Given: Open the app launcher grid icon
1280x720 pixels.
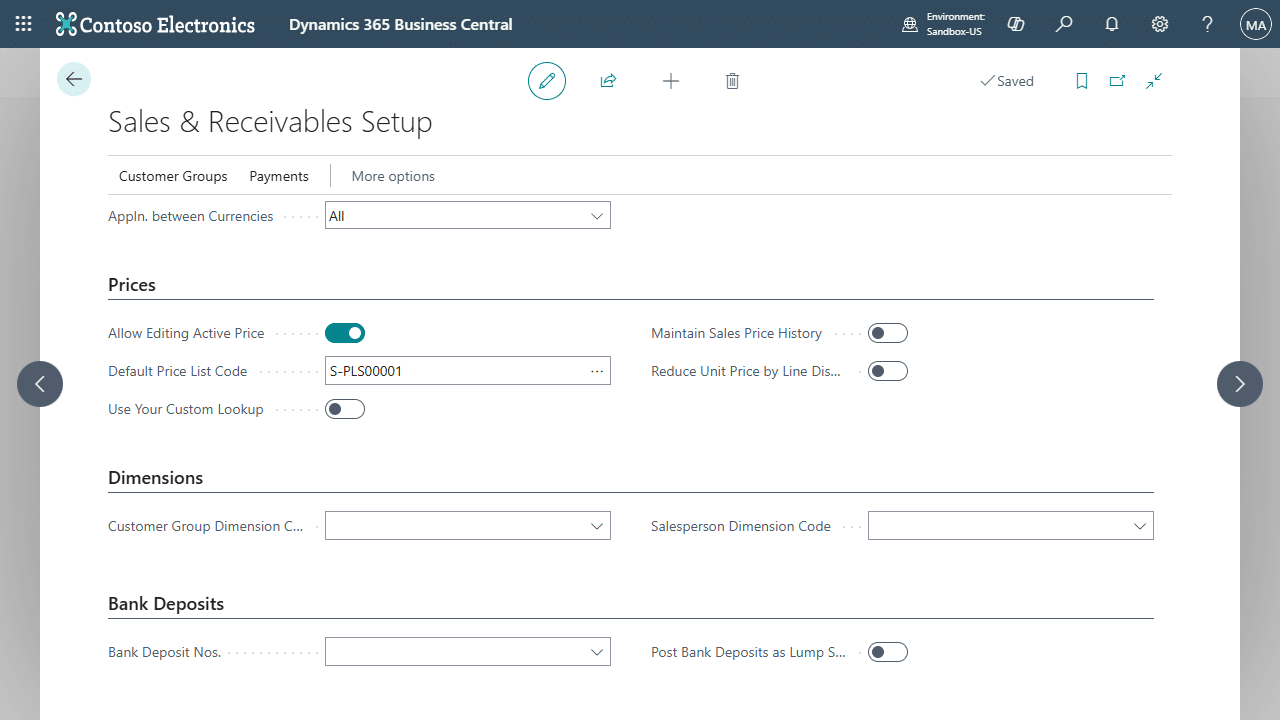Looking at the screenshot, I should [24, 24].
